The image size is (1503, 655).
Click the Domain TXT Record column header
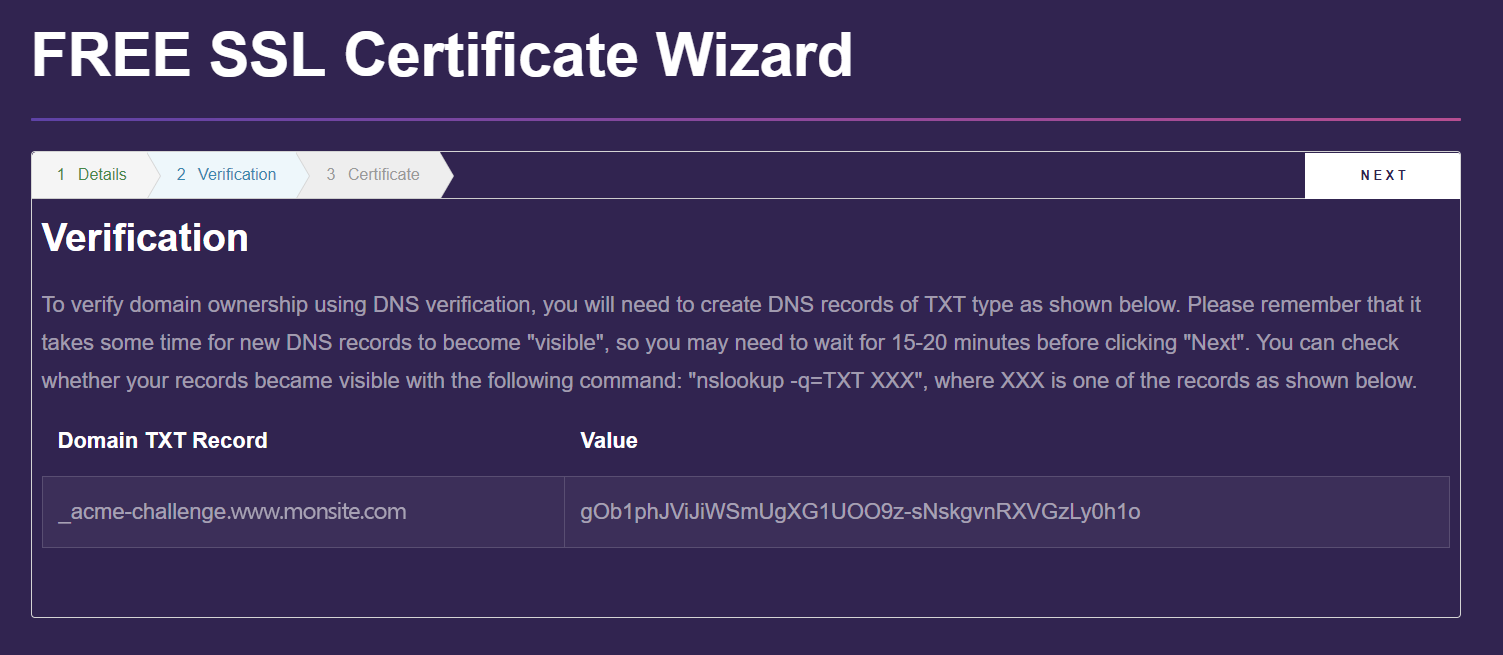point(163,440)
